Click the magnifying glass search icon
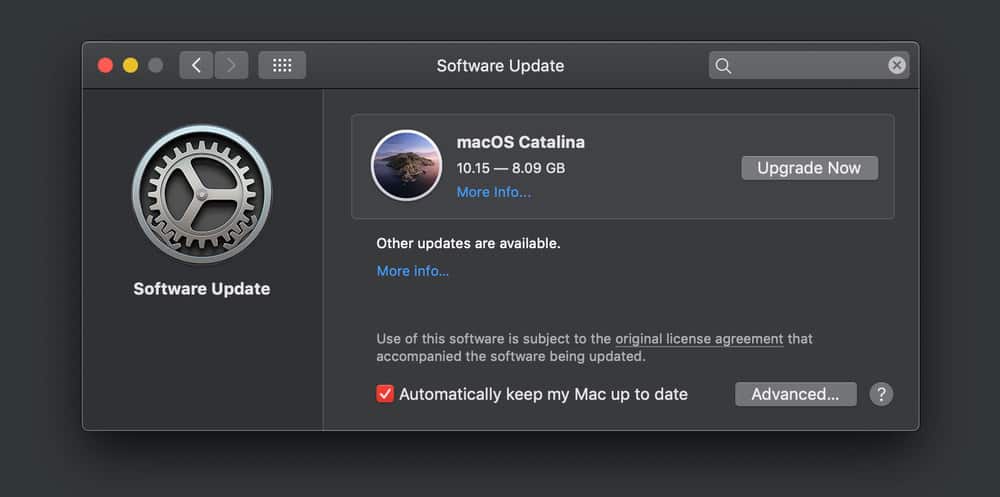Viewport: 1000px width, 497px height. point(723,66)
